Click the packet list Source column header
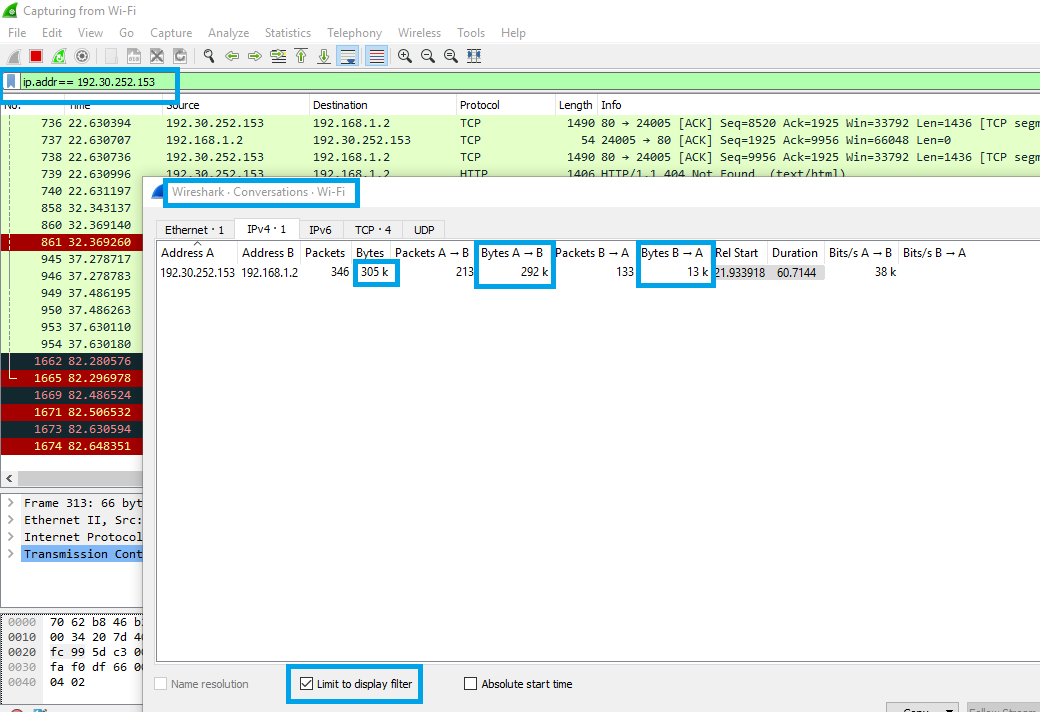 point(235,105)
